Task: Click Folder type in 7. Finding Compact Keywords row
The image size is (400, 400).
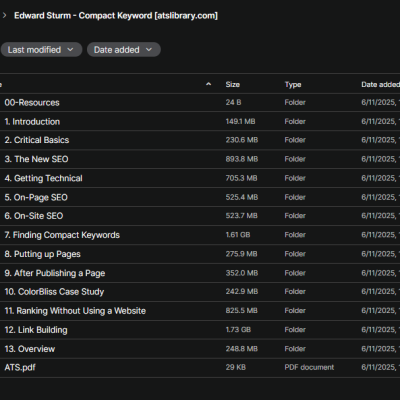Action: tap(295, 235)
